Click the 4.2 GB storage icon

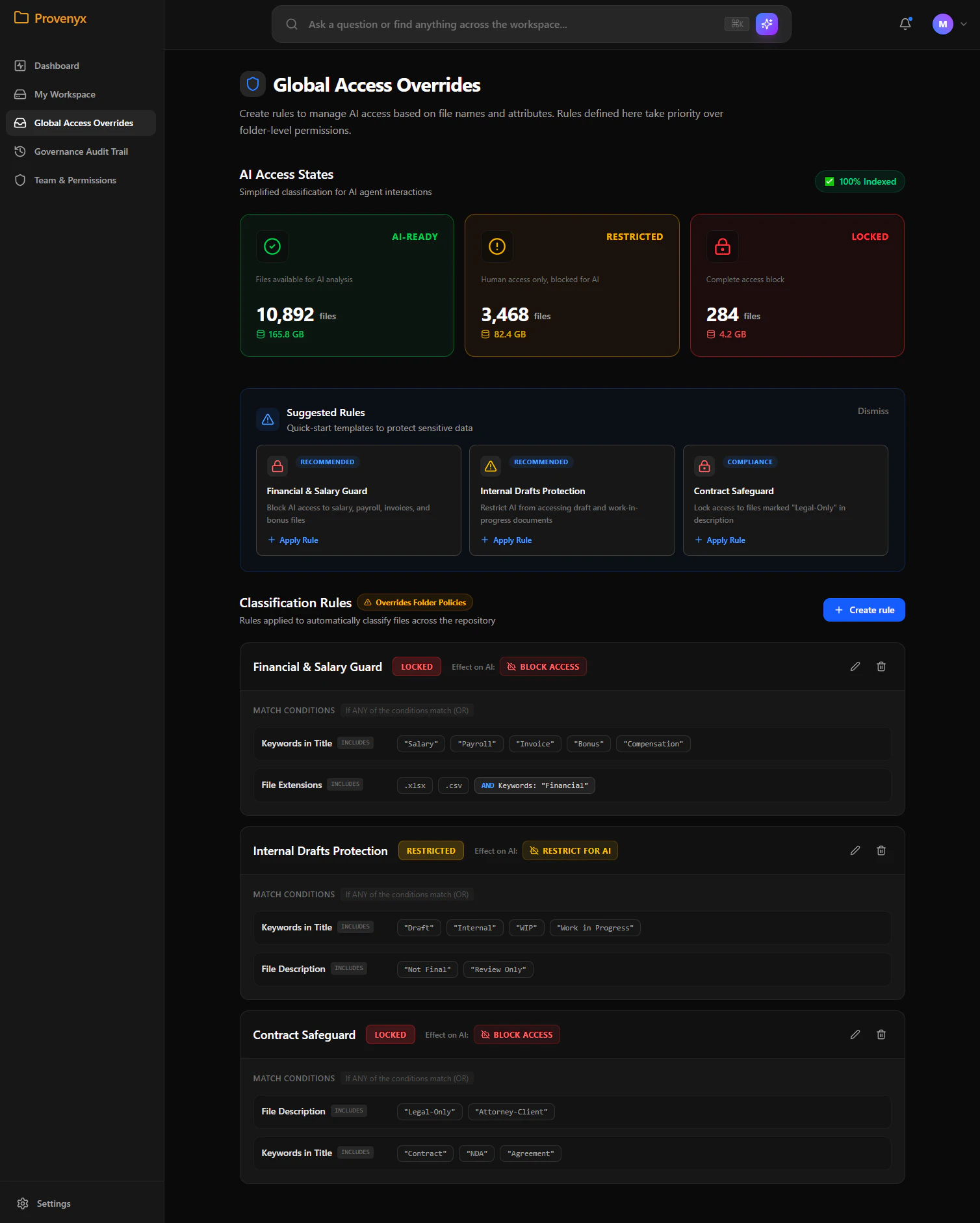point(711,334)
